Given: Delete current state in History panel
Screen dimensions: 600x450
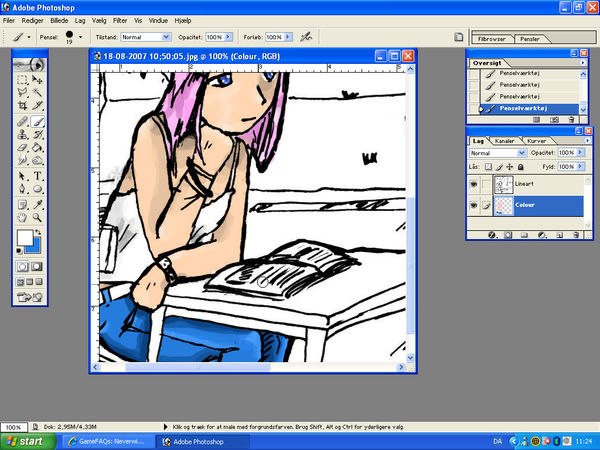Looking at the screenshot, I should pyautogui.click(x=571, y=120).
